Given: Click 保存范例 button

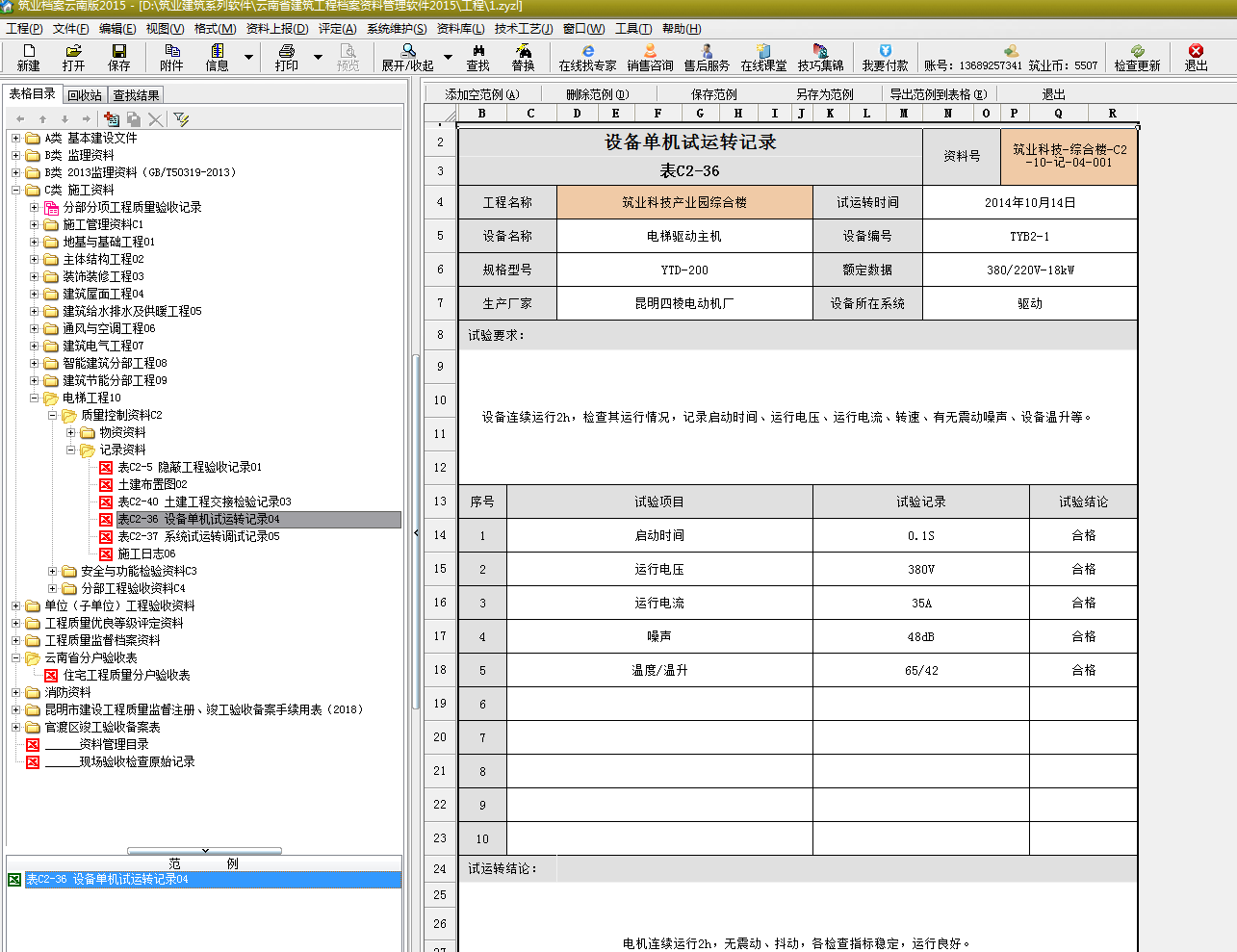Looking at the screenshot, I should click(714, 94).
